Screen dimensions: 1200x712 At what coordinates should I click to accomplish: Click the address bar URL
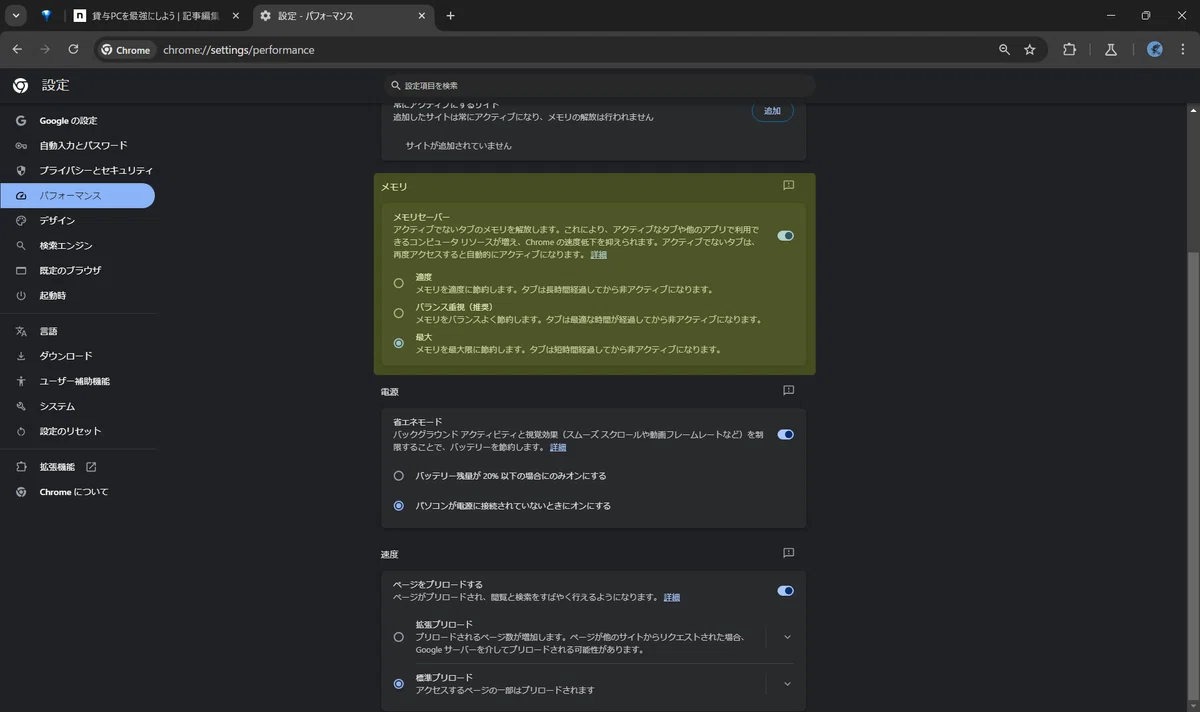[239, 50]
